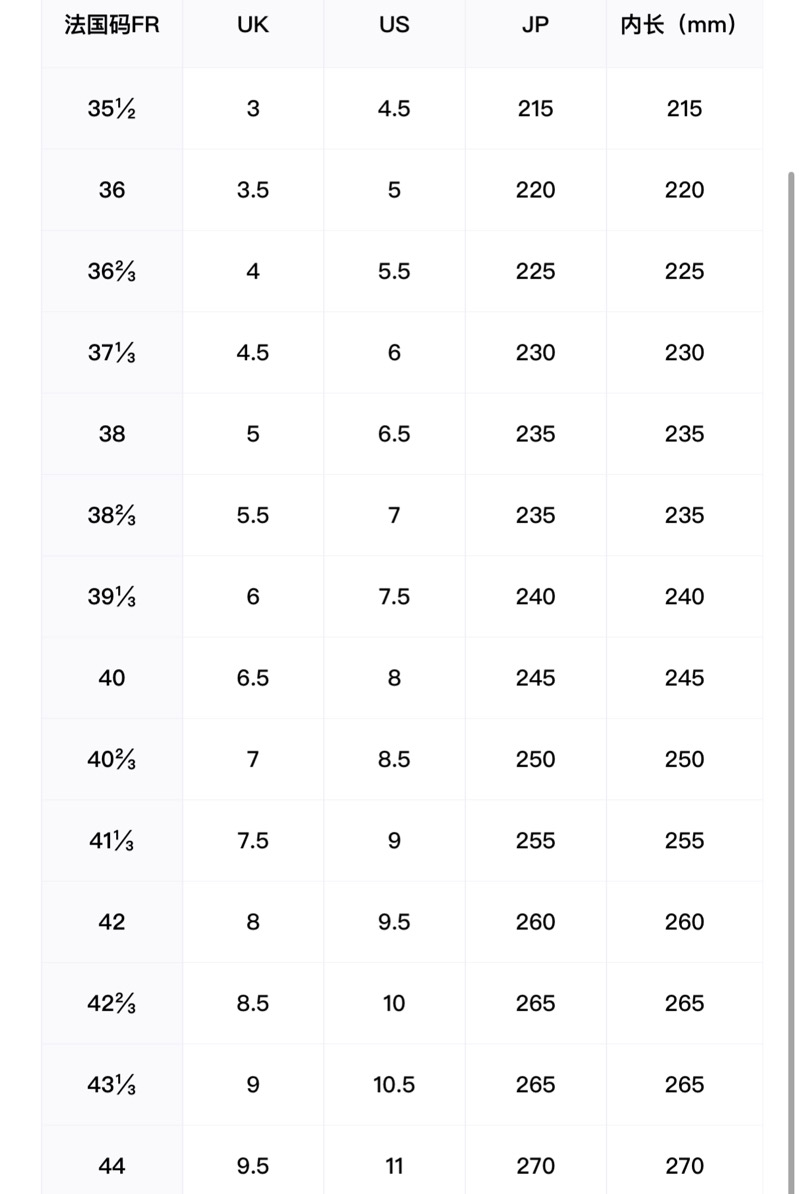
Task: Click the JP 240 cell
Action: [x=535, y=597]
